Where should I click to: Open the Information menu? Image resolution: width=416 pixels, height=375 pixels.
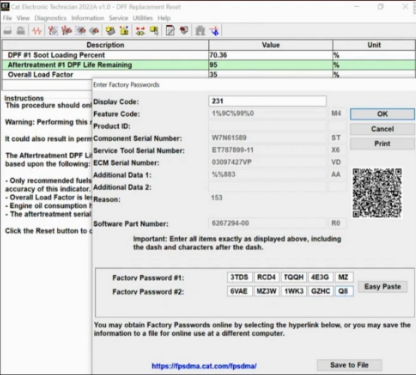(88, 18)
